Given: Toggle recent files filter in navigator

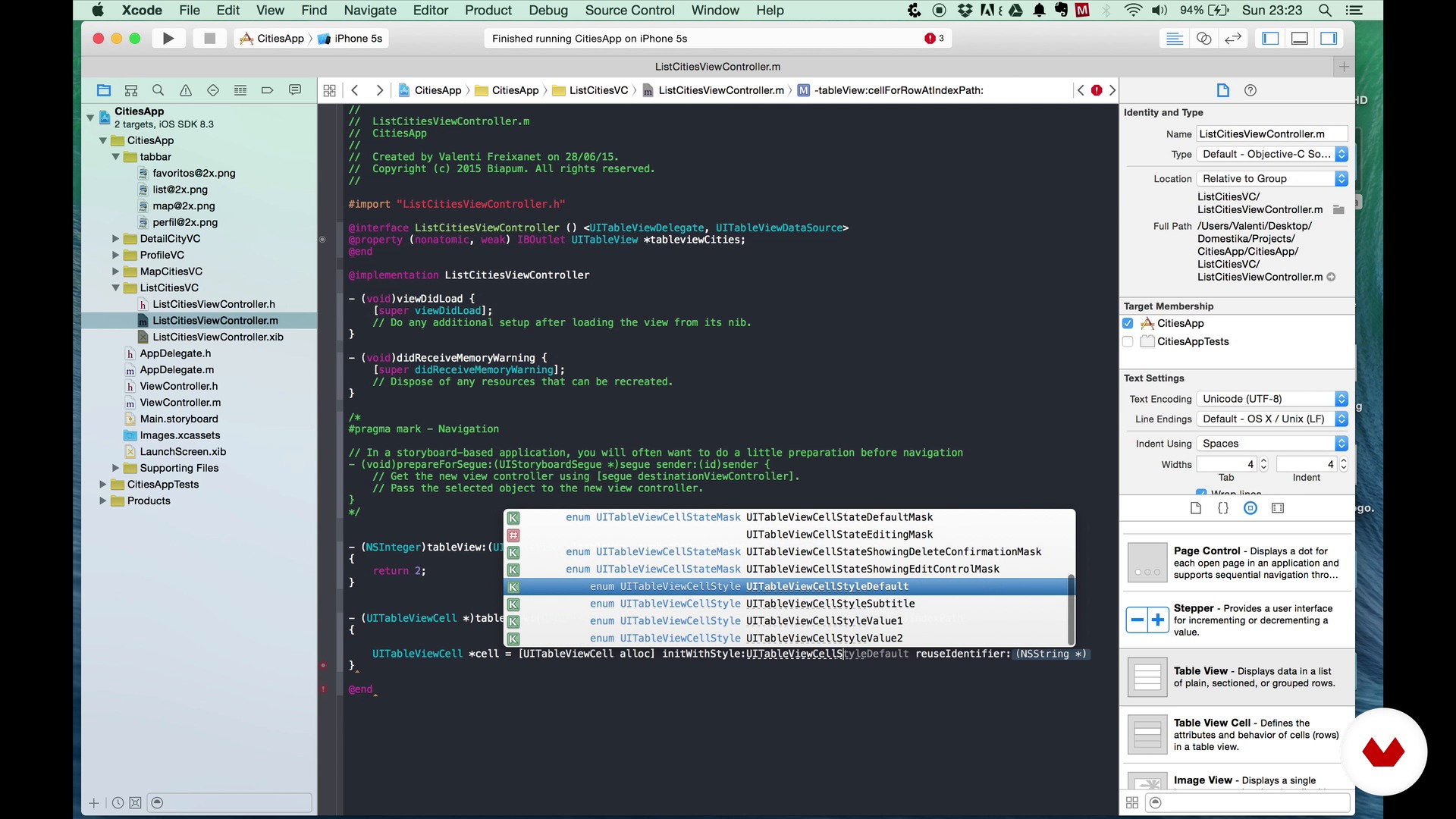Looking at the screenshot, I should coord(118,803).
